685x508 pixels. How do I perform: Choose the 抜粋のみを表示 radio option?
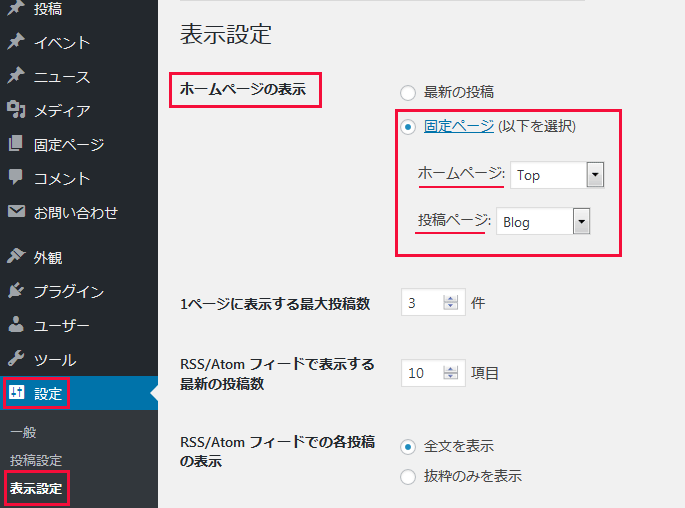[x=408, y=477]
